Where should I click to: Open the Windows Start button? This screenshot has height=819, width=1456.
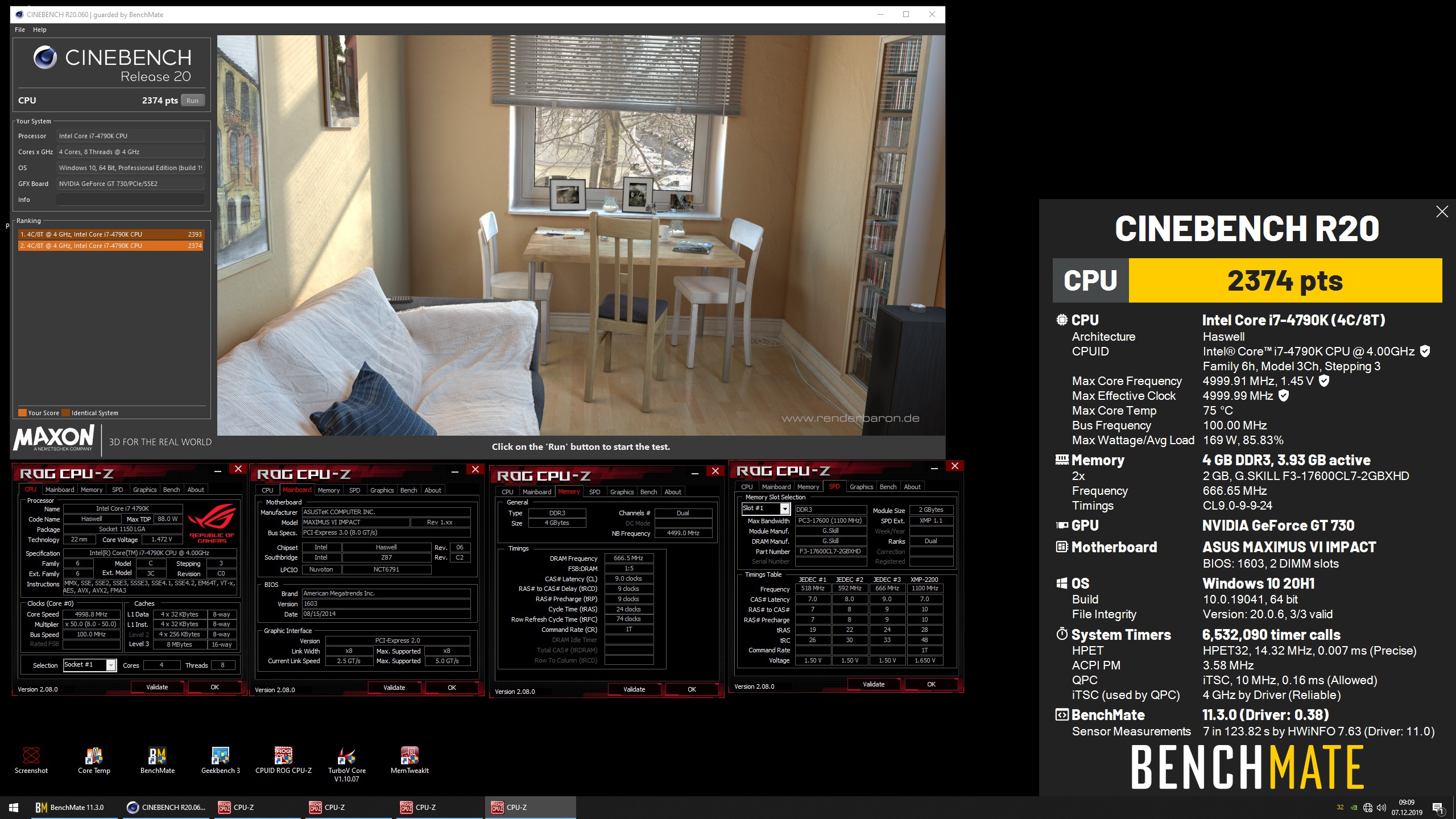(14, 808)
